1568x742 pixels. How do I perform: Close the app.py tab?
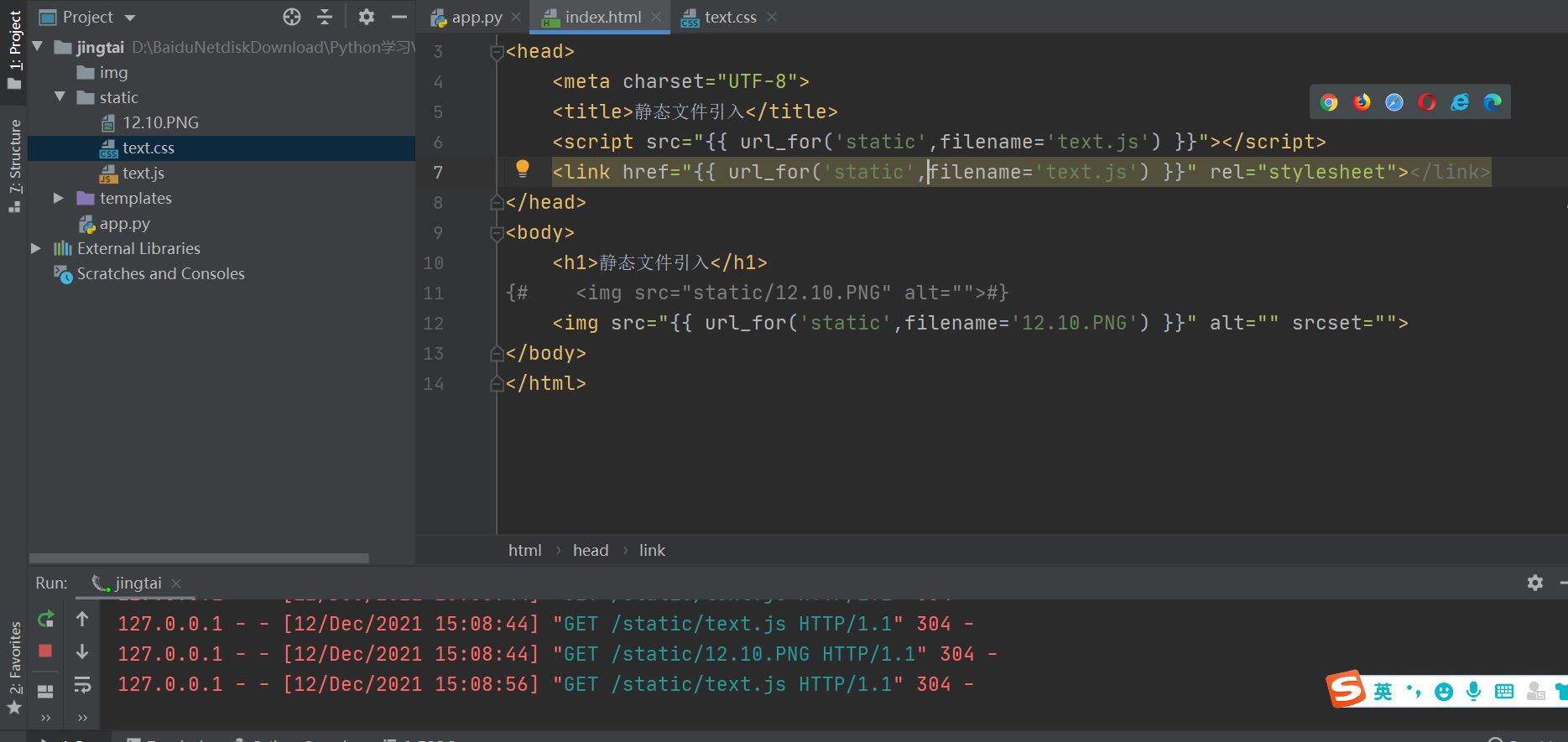[516, 17]
